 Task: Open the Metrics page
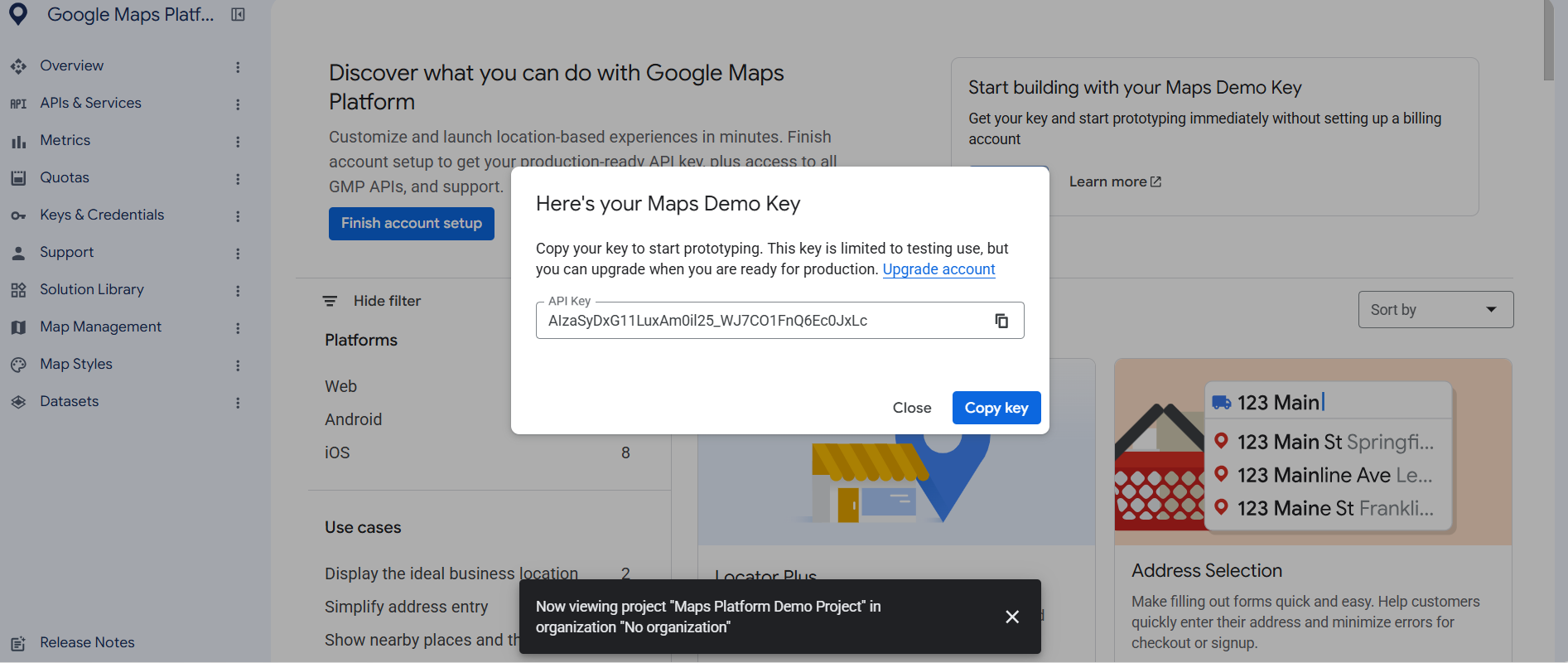pos(65,140)
